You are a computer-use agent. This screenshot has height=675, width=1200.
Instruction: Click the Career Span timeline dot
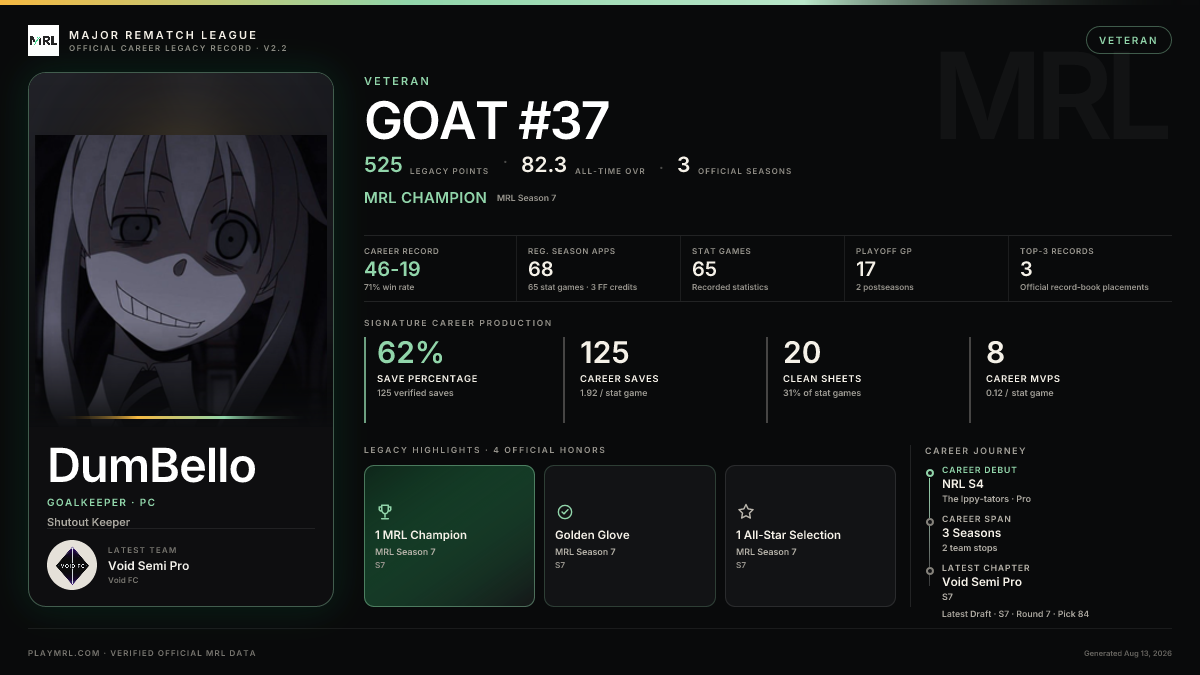coord(930,521)
